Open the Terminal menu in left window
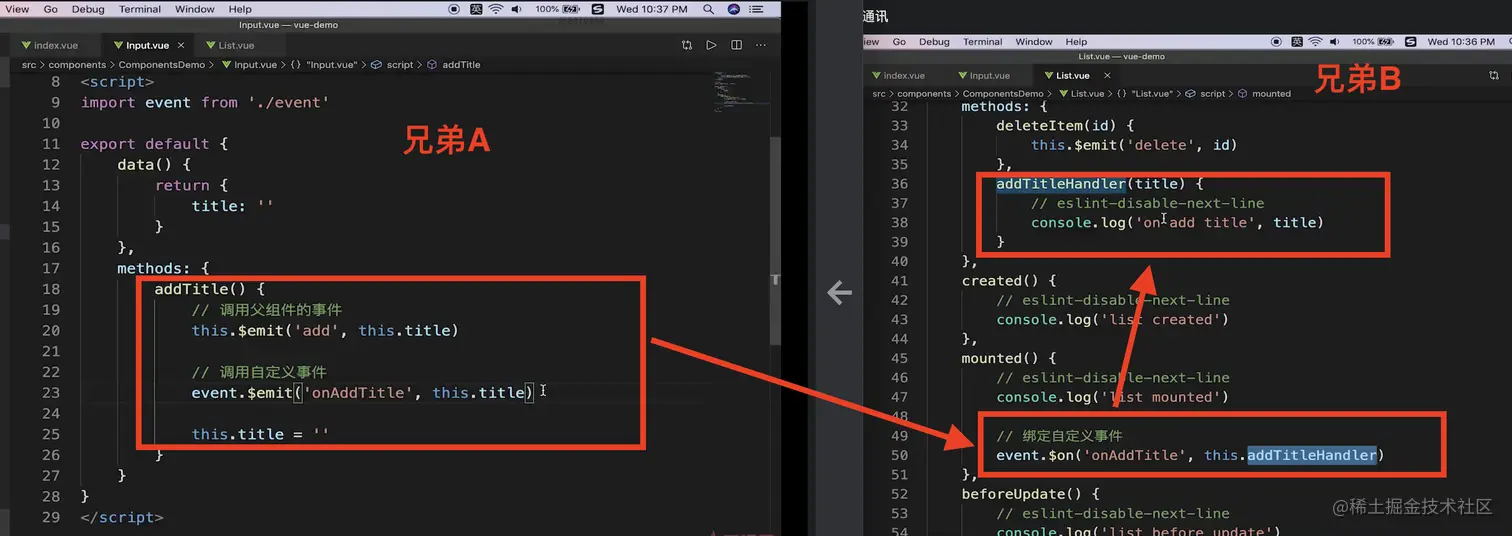Image resolution: width=1512 pixels, height=536 pixels. 140,9
